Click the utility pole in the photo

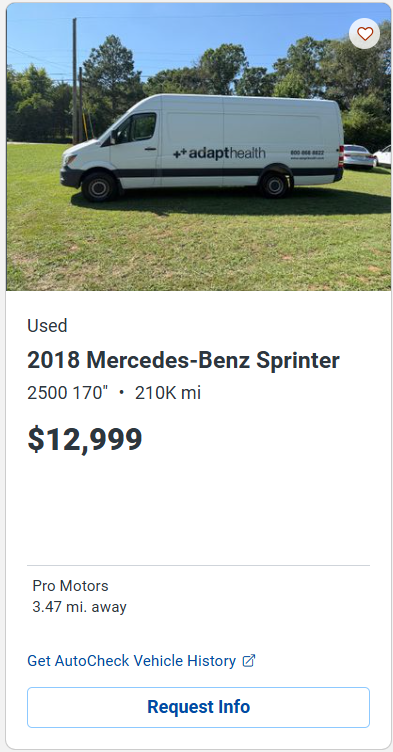click(75, 81)
